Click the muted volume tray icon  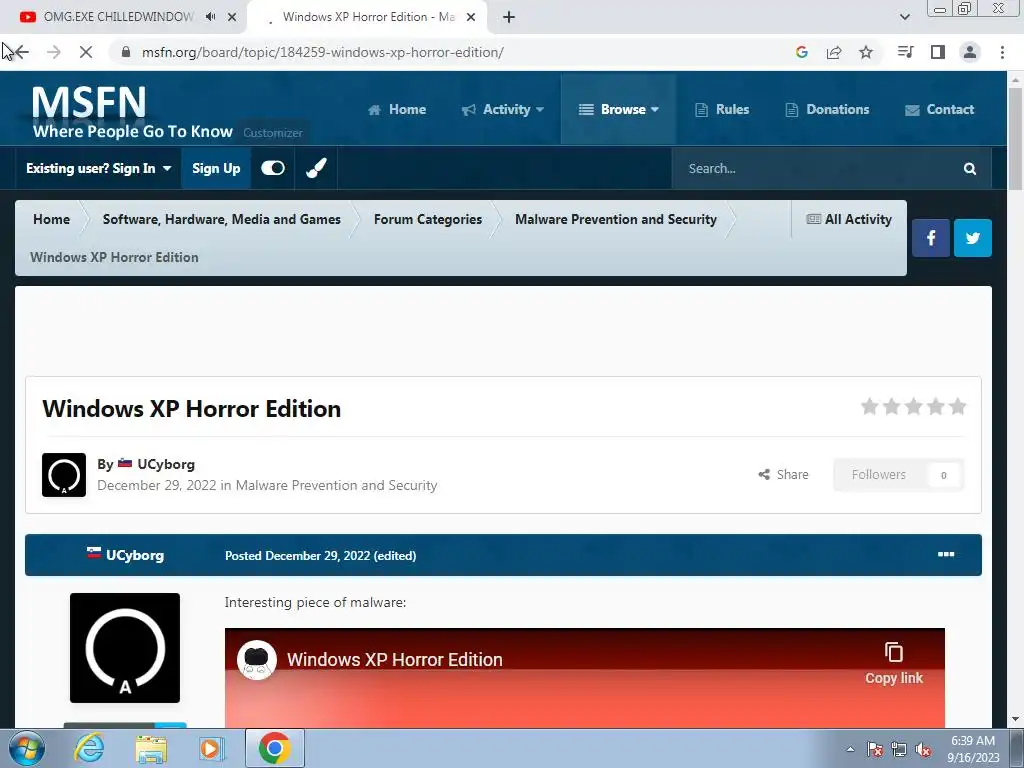(x=923, y=750)
